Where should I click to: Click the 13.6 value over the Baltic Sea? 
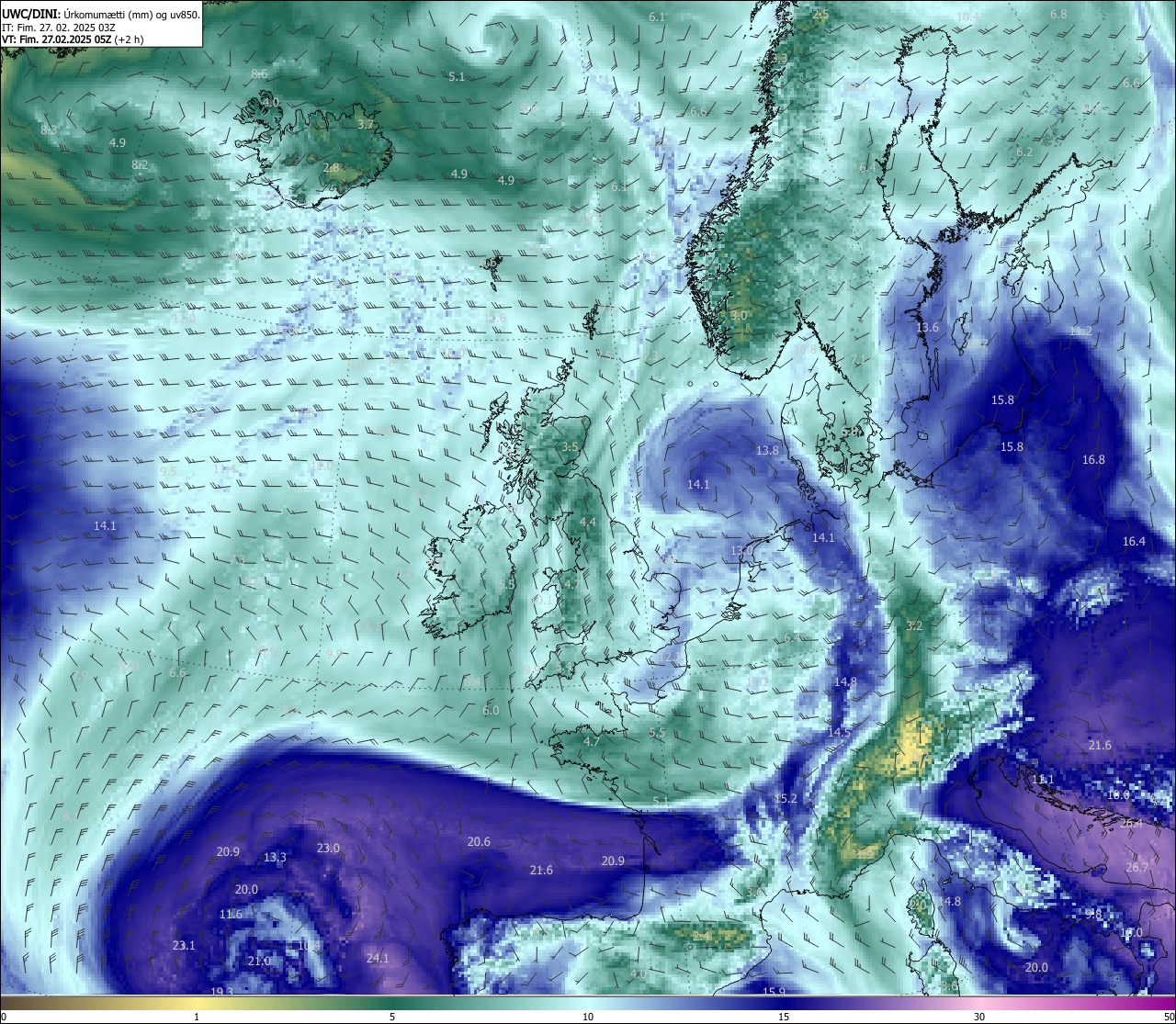pyautogui.click(x=927, y=328)
